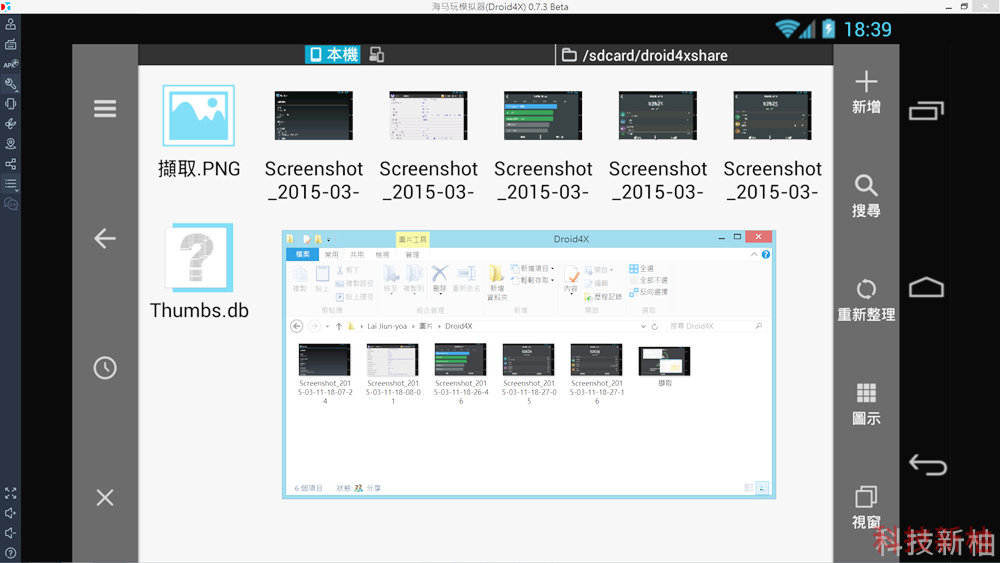Expand the list menu icon with arrow
The width and height of the screenshot is (1000, 563).
click(11, 184)
